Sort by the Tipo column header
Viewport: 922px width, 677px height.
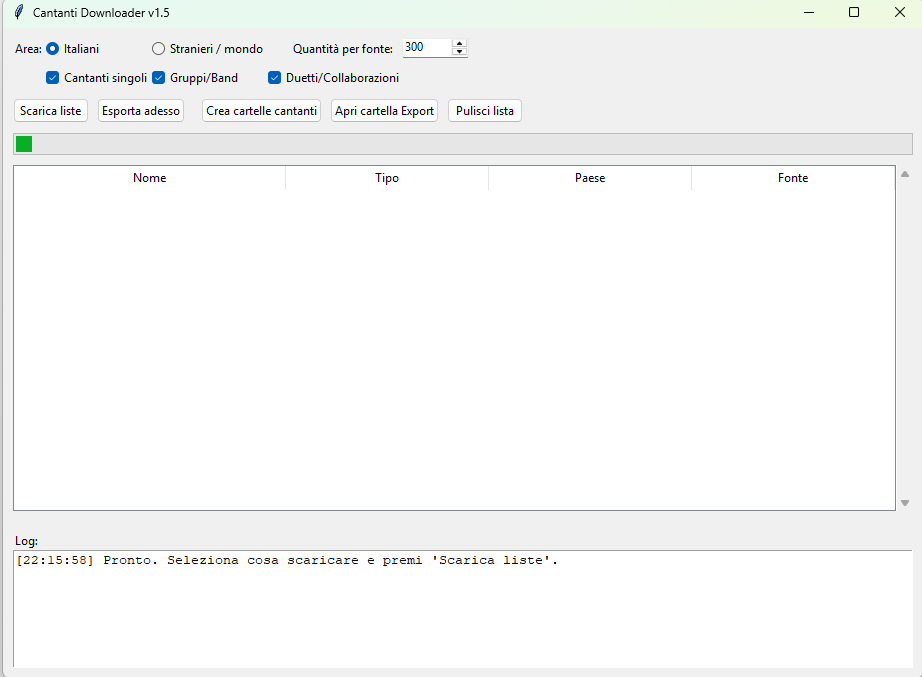[387, 178]
